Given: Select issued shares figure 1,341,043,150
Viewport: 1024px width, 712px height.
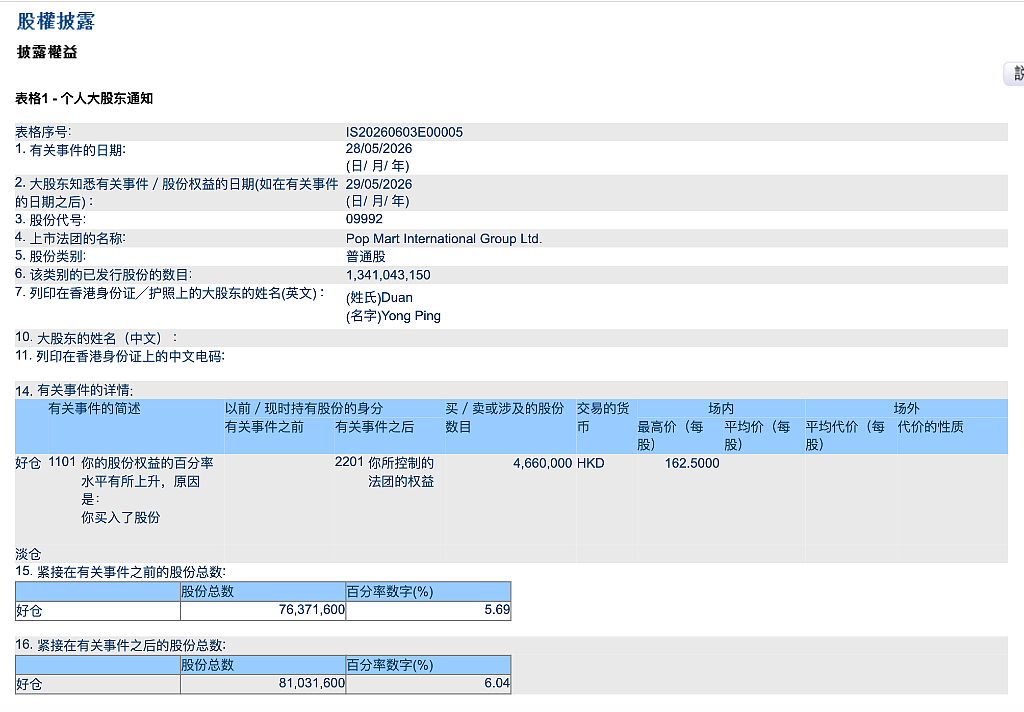Looking at the screenshot, I should [x=388, y=275].
